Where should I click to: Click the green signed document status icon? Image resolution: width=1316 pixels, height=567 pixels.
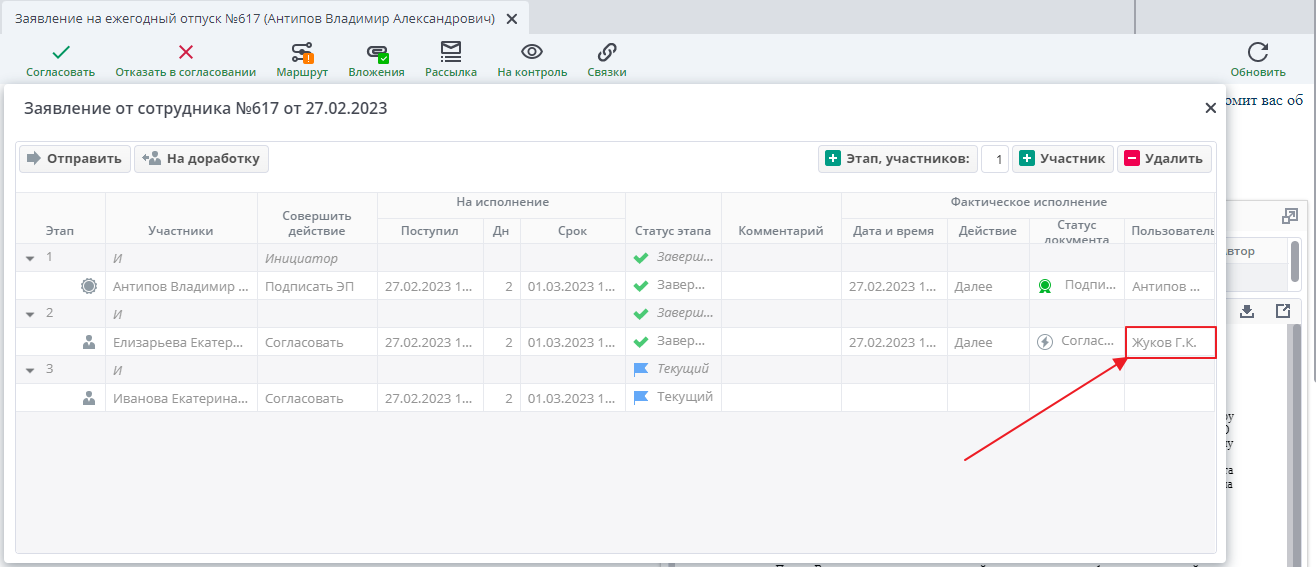coord(1045,286)
